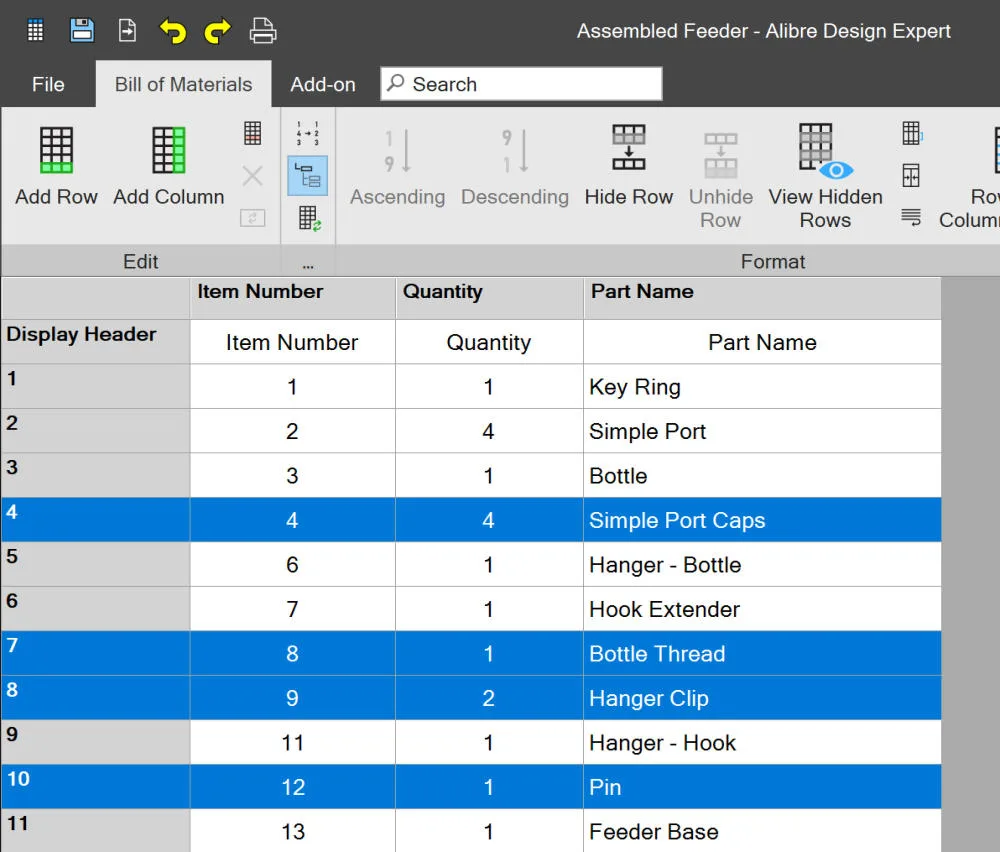Click the yellow Redo arrow
Viewport: 1000px width, 852px height.
pyautogui.click(x=217, y=31)
